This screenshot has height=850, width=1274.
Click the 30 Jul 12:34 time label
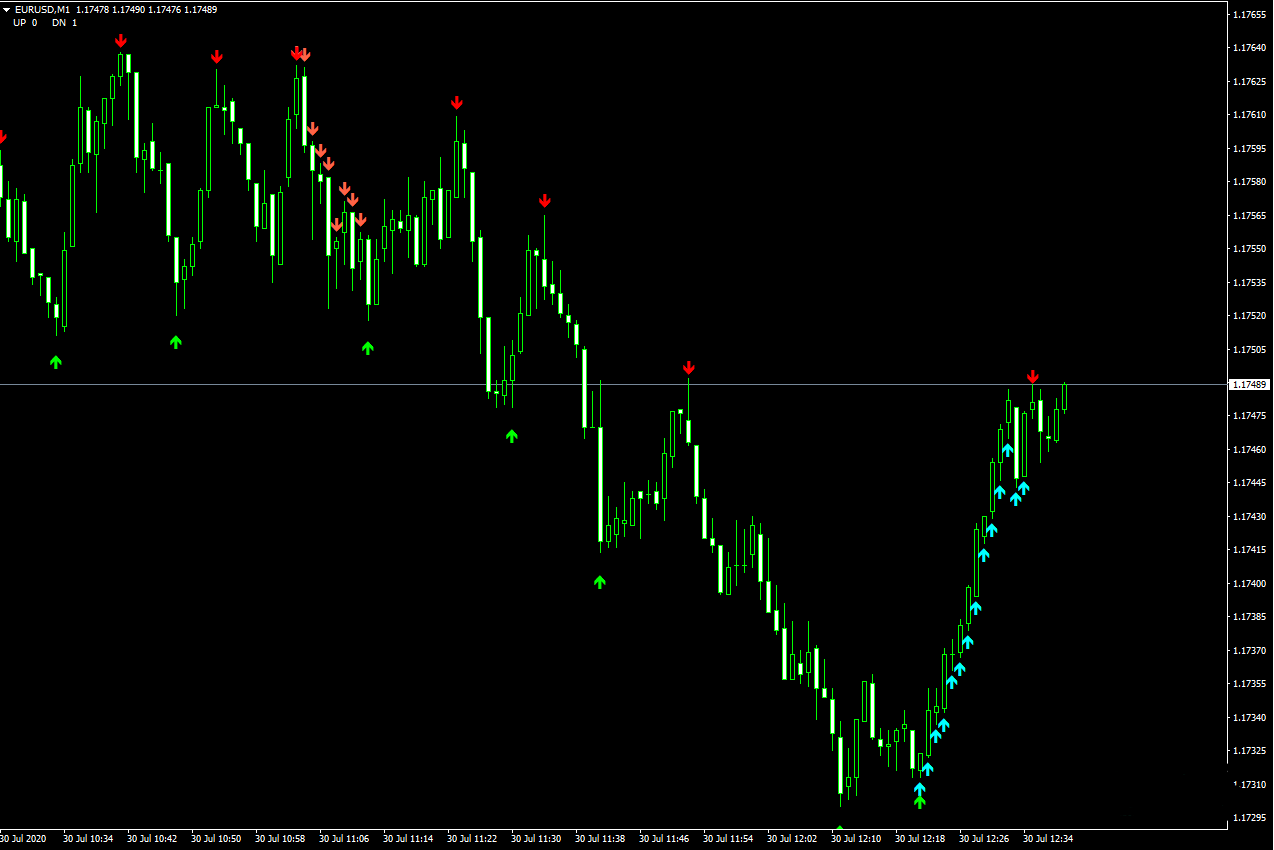point(1048,838)
